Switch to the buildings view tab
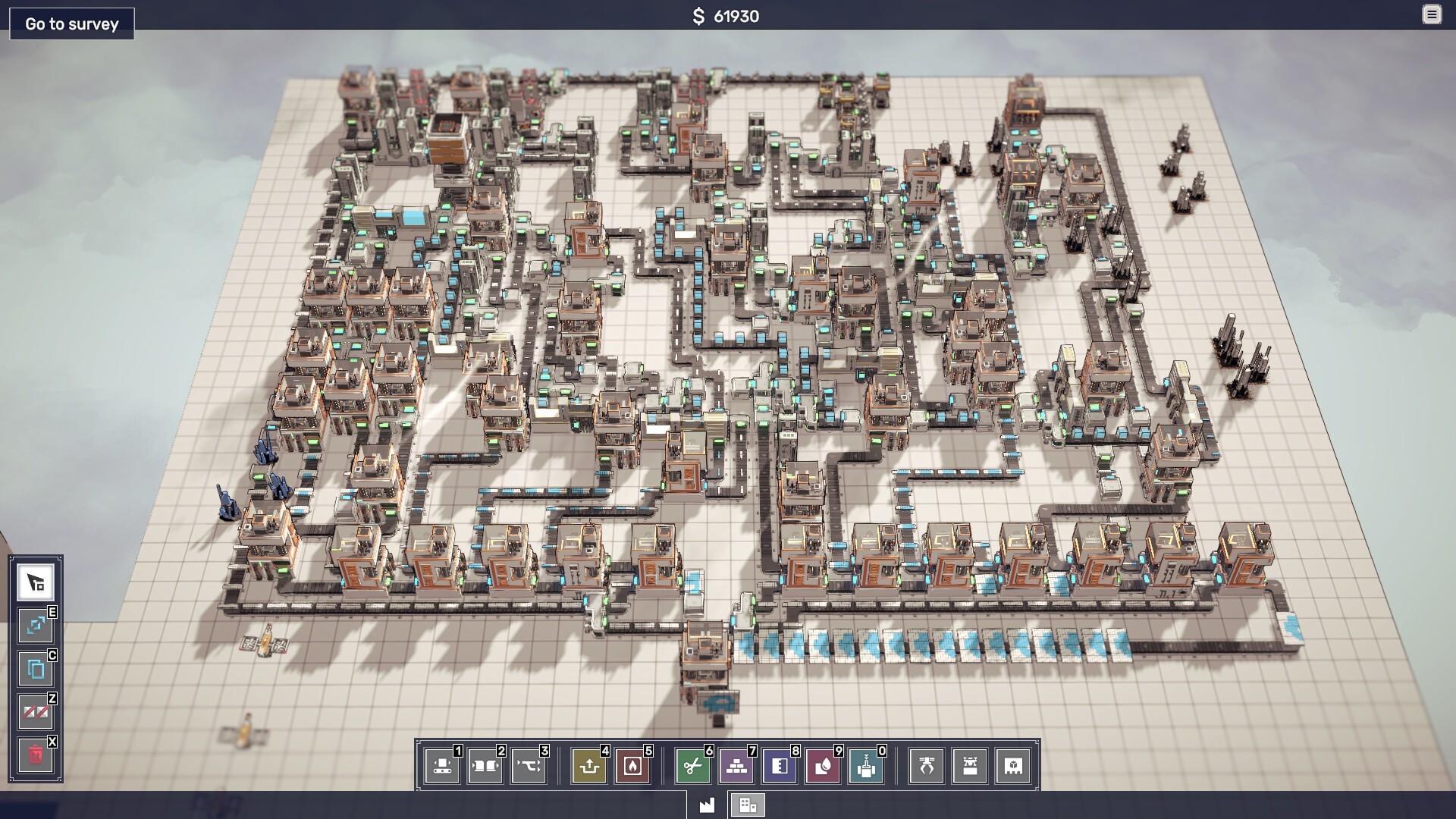1456x819 pixels. (747, 805)
